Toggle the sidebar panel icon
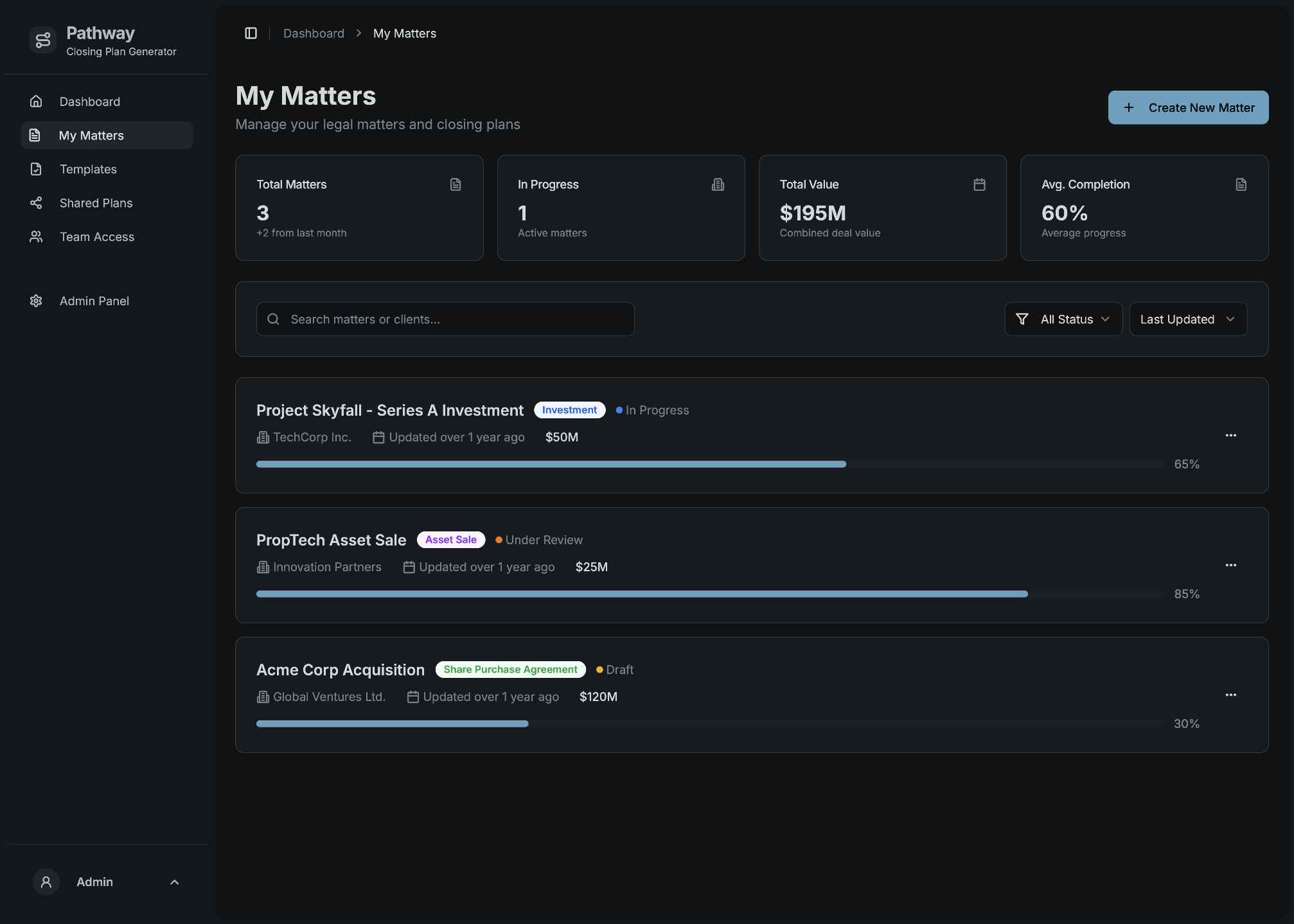1294x924 pixels. [x=251, y=33]
